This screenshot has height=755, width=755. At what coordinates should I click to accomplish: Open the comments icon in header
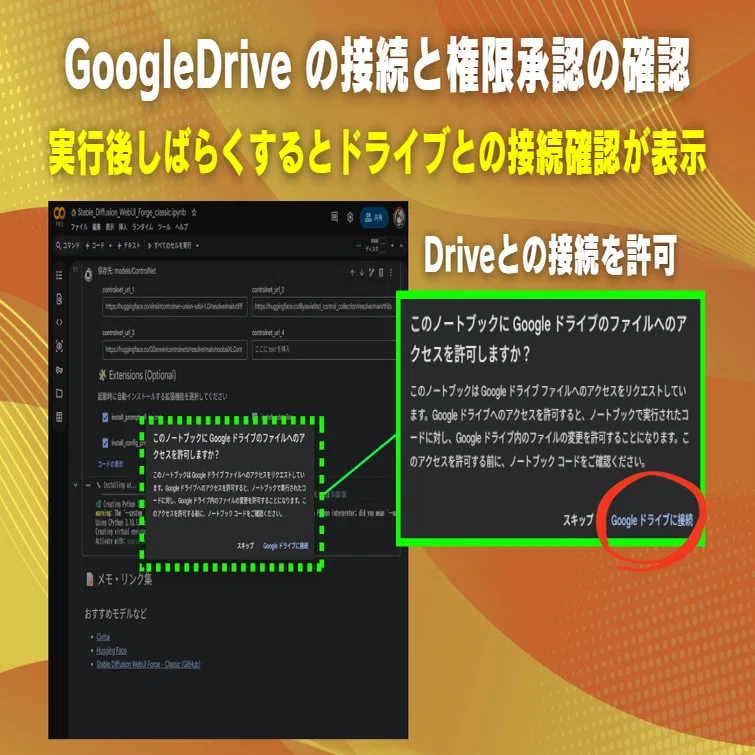tap(334, 217)
